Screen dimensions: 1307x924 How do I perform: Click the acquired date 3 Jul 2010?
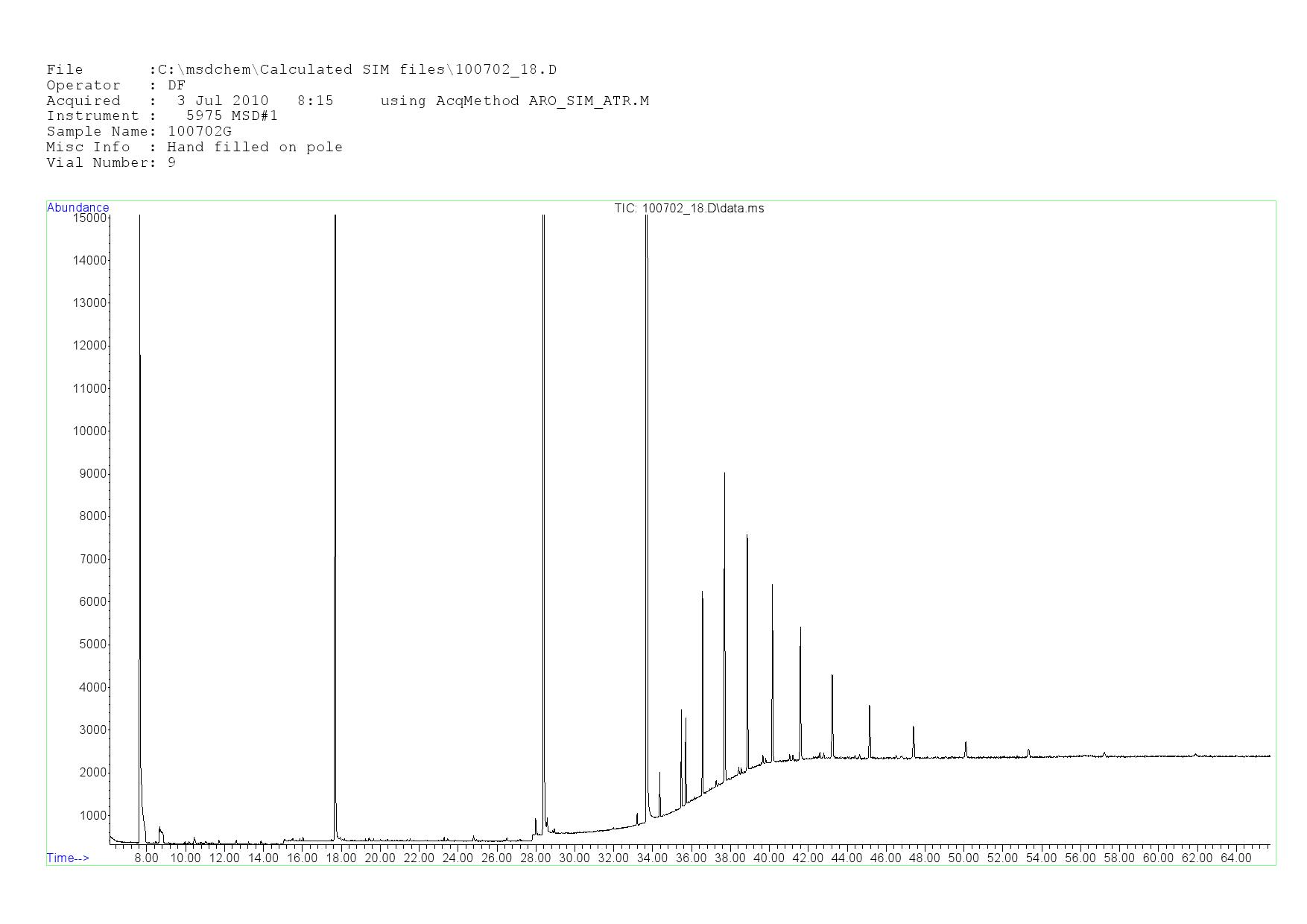pos(222,101)
